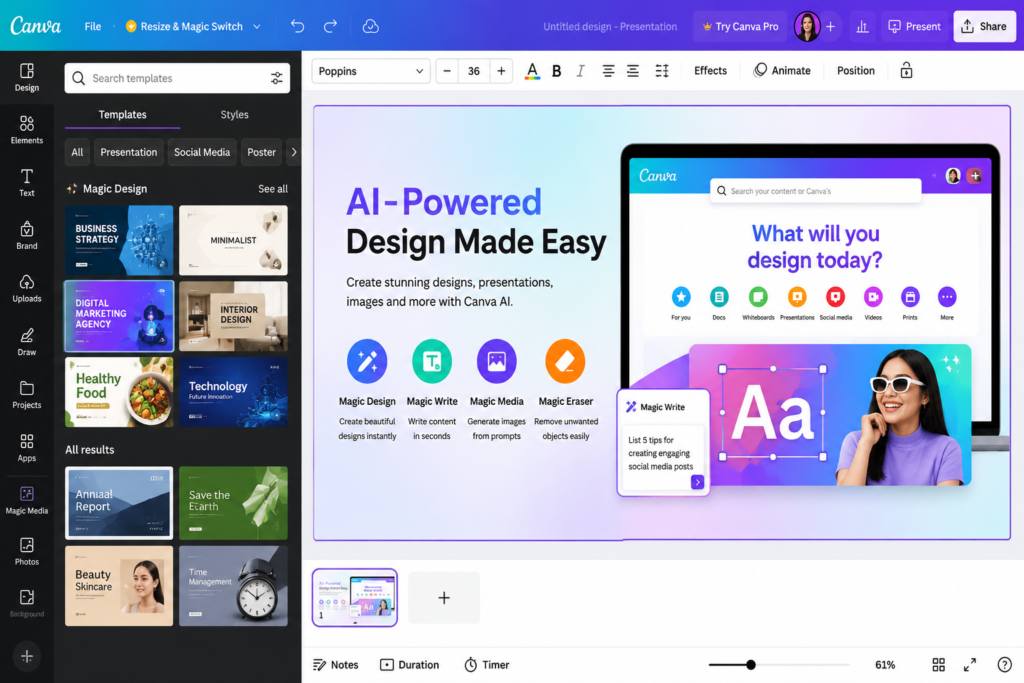Undo the last action
1024x683 pixels.
coord(298,26)
